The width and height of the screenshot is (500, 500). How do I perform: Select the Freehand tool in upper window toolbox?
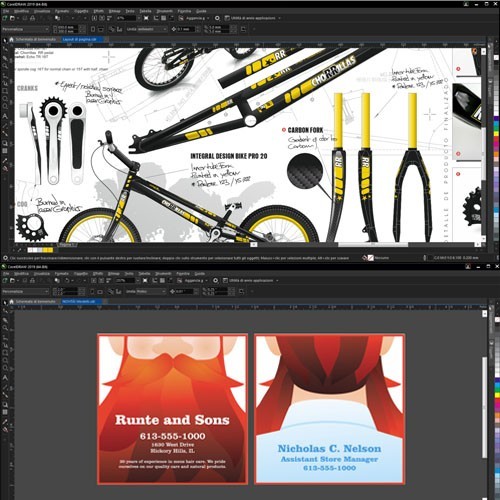(5, 76)
